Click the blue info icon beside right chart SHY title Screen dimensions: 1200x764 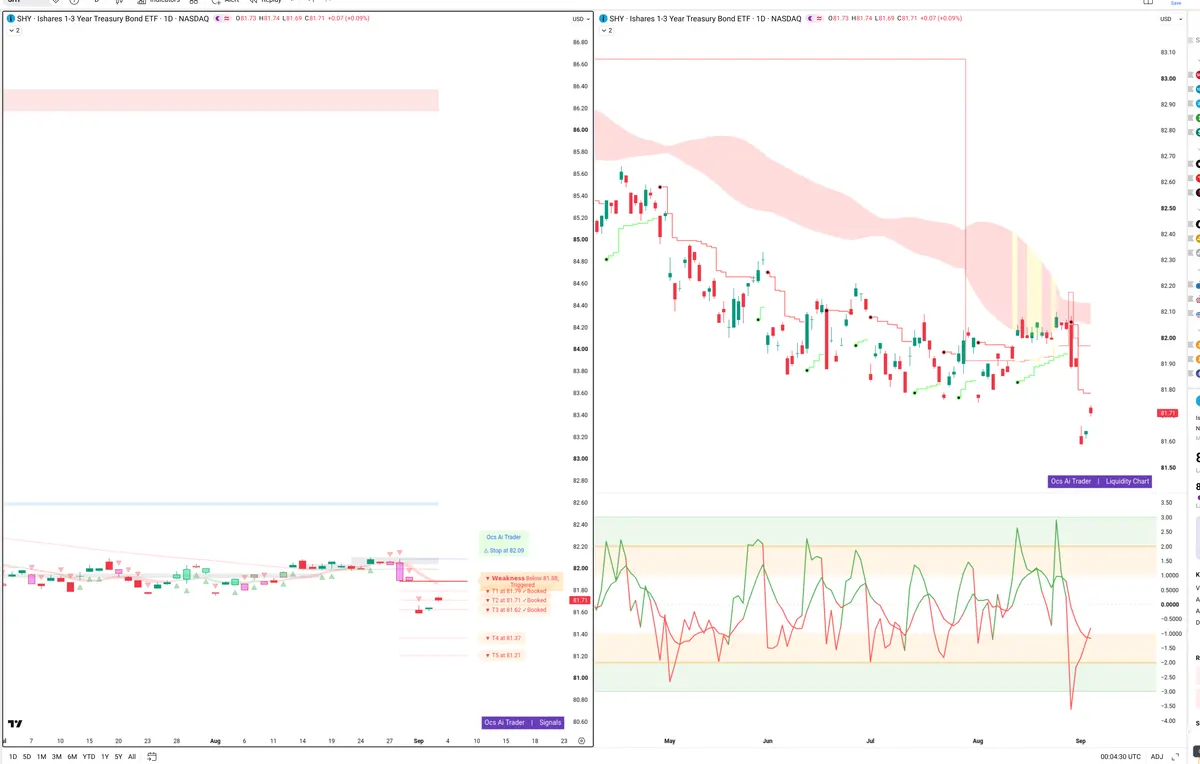click(x=602, y=19)
